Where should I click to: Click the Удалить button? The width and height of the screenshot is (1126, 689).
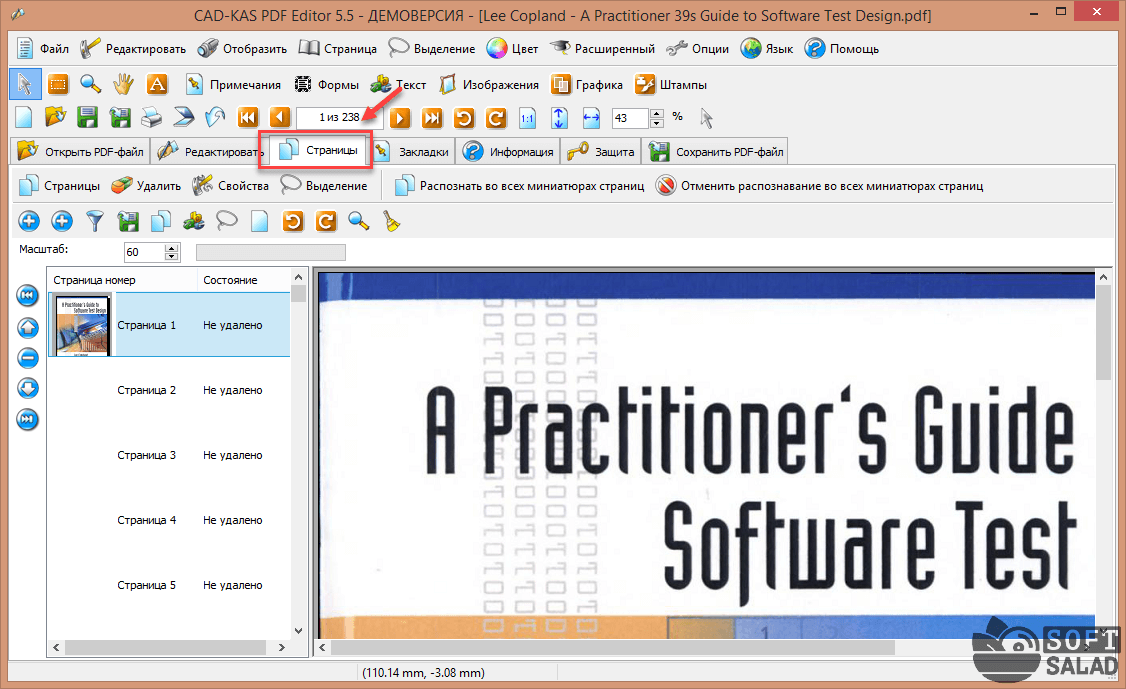coord(146,185)
